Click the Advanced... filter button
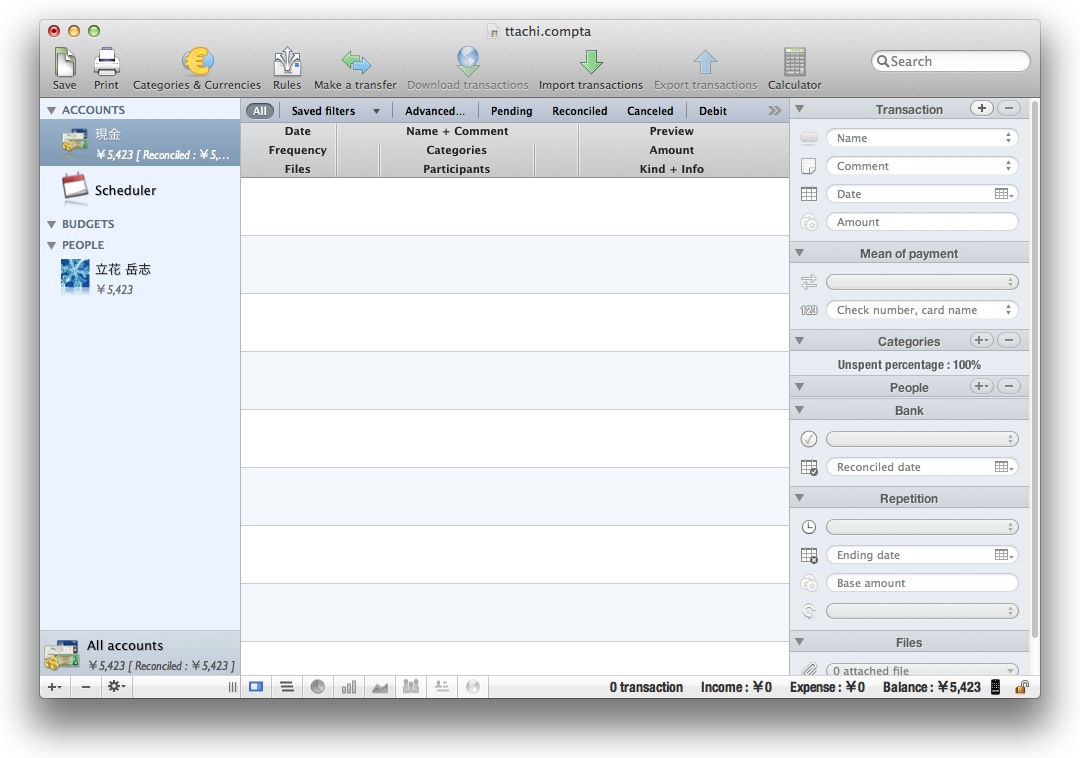The height and width of the screenshot is (758, 1080). coord(434,111)
